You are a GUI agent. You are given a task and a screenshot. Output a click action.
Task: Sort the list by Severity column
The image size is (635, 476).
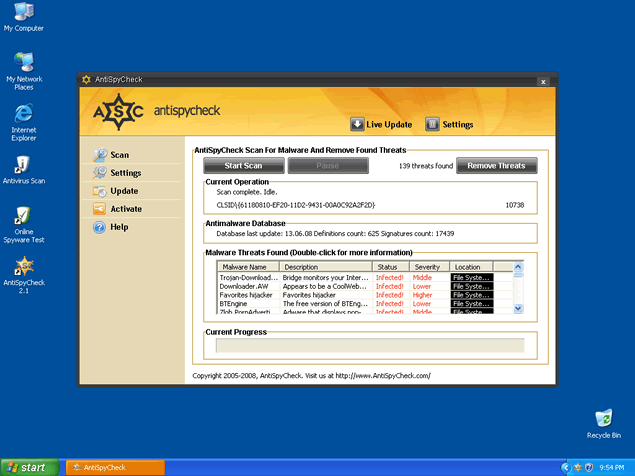click(x=427, y=267)
